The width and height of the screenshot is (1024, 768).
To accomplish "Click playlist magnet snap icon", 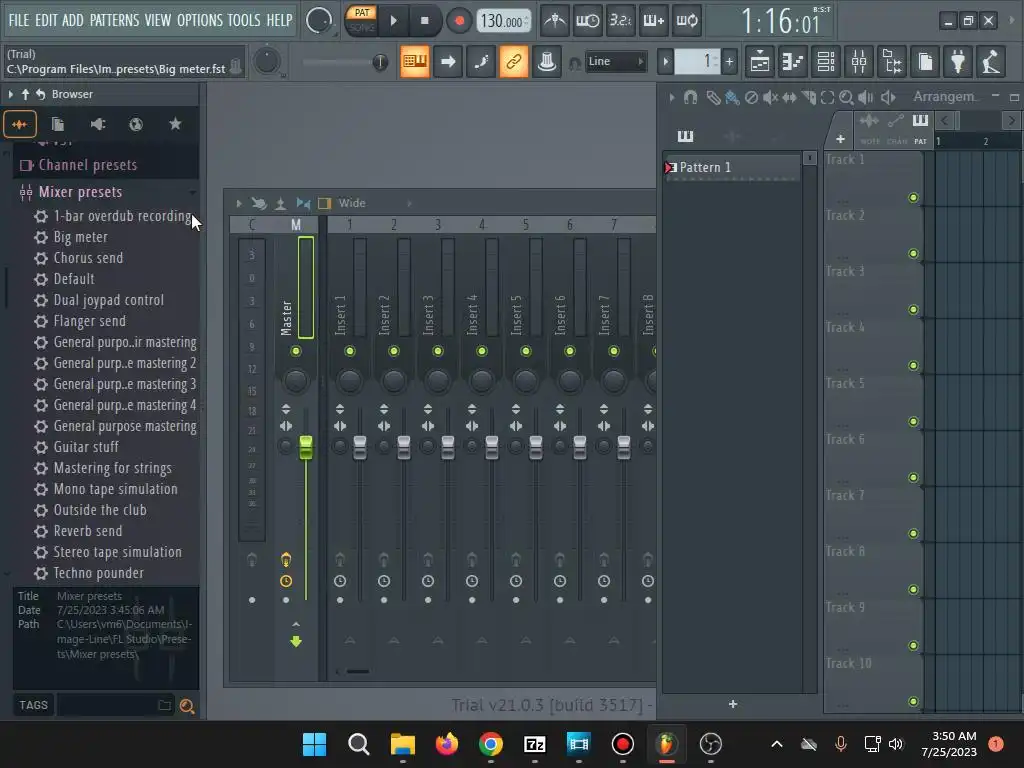I will [691, 97].
